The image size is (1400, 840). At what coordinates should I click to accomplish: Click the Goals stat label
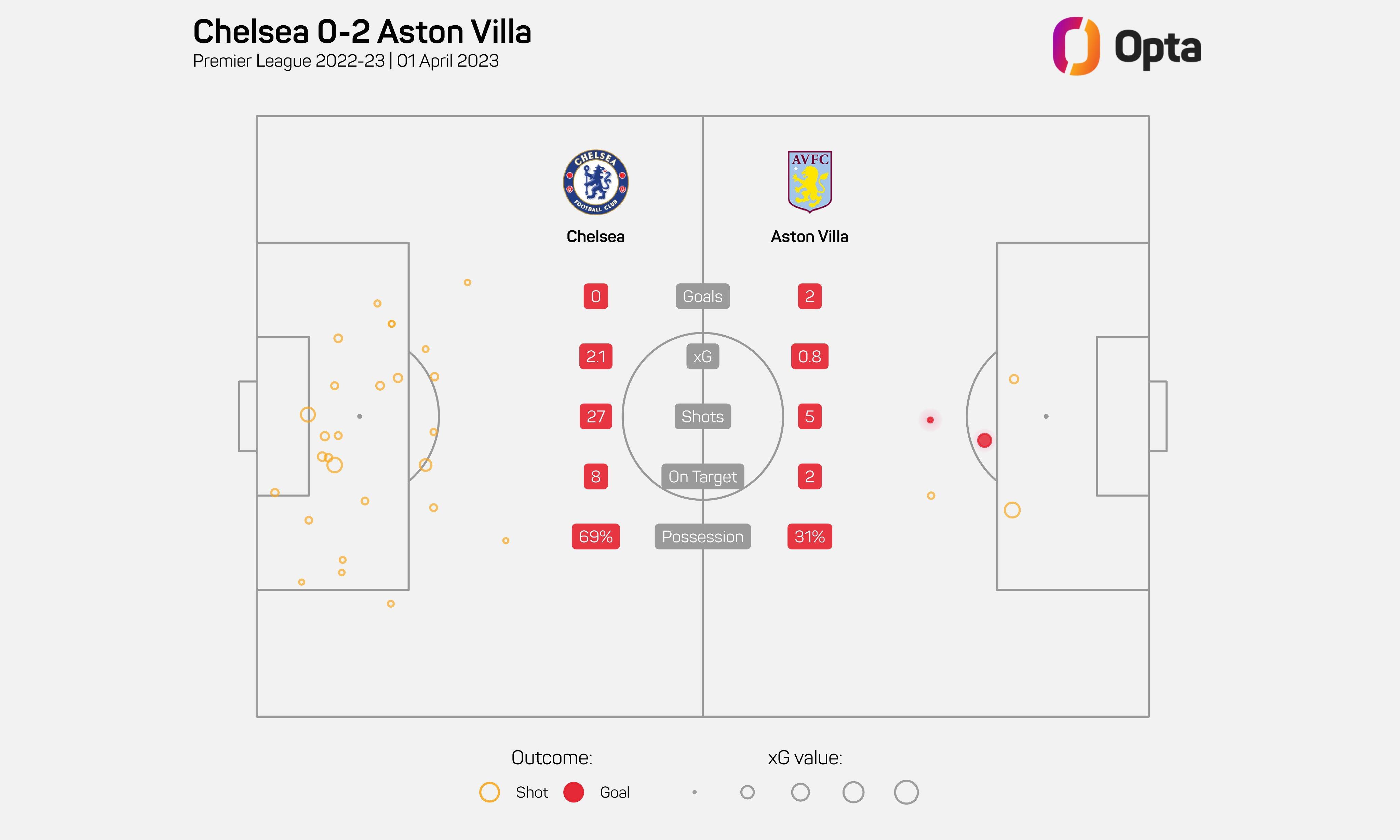(702, 297)
